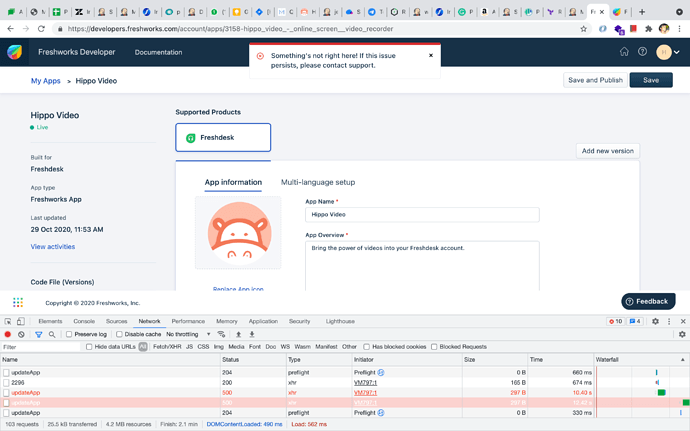Enable the Preserve log checkbox
The width and height of the screenshot is (690, 431).
[x=69, y=334]
